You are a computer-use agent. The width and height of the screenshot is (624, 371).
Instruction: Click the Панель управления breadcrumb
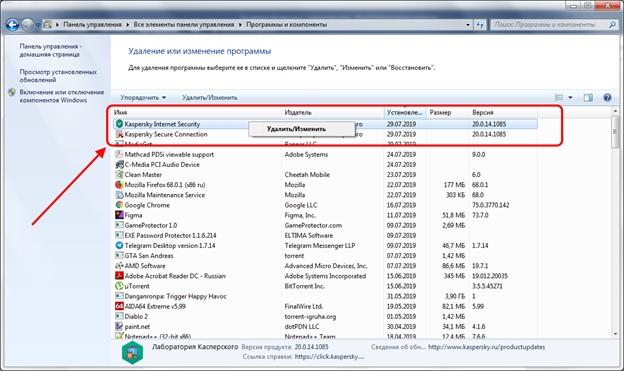pyautogui.click(x=92, y=25)
